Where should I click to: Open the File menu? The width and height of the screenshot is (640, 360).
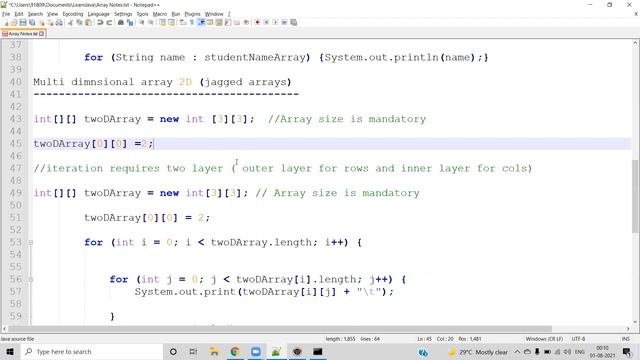6,14
